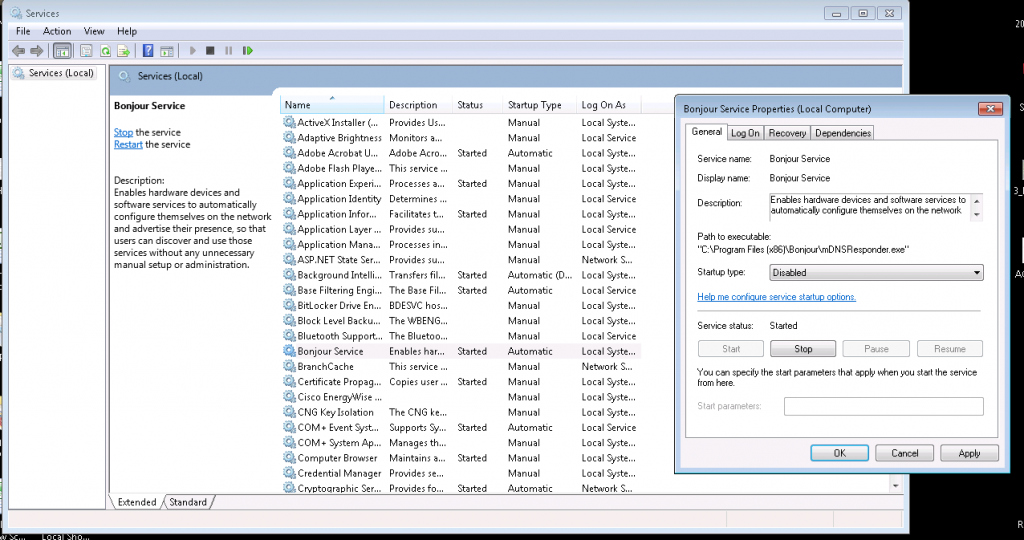The height and width of the screenshot is (540, 1024).
Task: Sort by the Status column header
Action: 478,104
